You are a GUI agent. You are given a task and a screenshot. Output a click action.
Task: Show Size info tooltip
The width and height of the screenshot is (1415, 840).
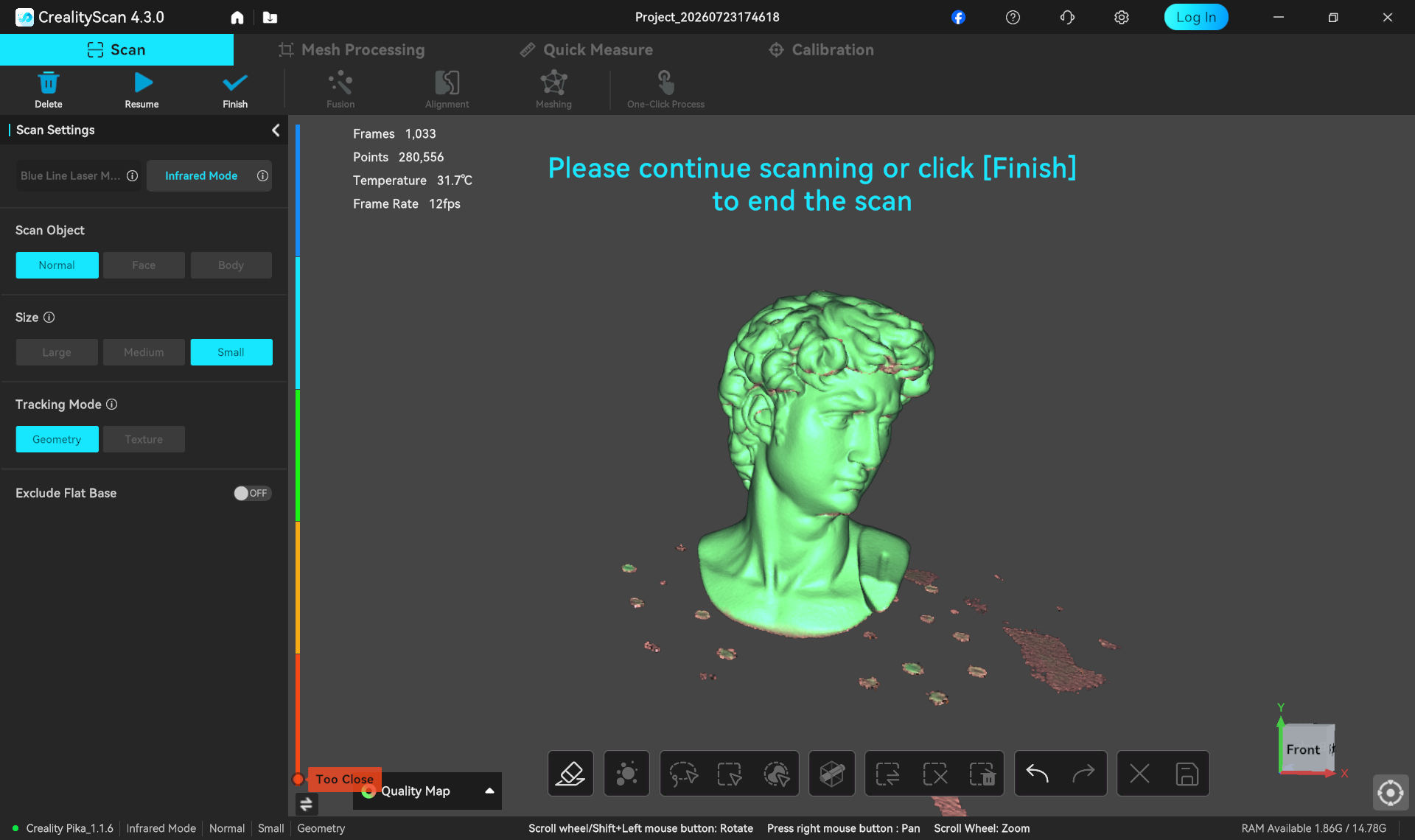coord(49,318)
